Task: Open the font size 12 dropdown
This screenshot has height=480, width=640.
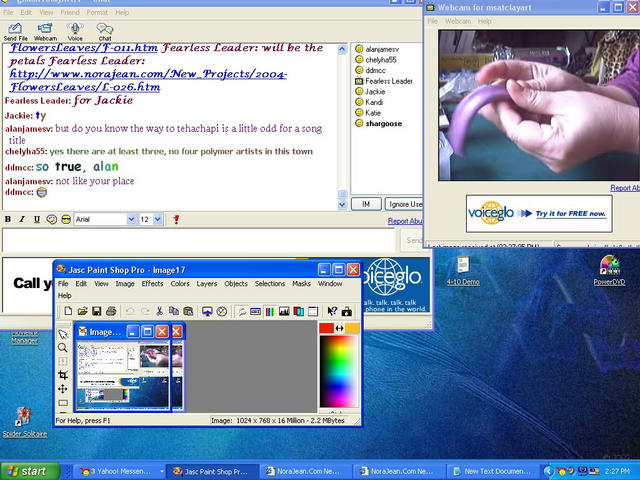Action: (158, 219)
